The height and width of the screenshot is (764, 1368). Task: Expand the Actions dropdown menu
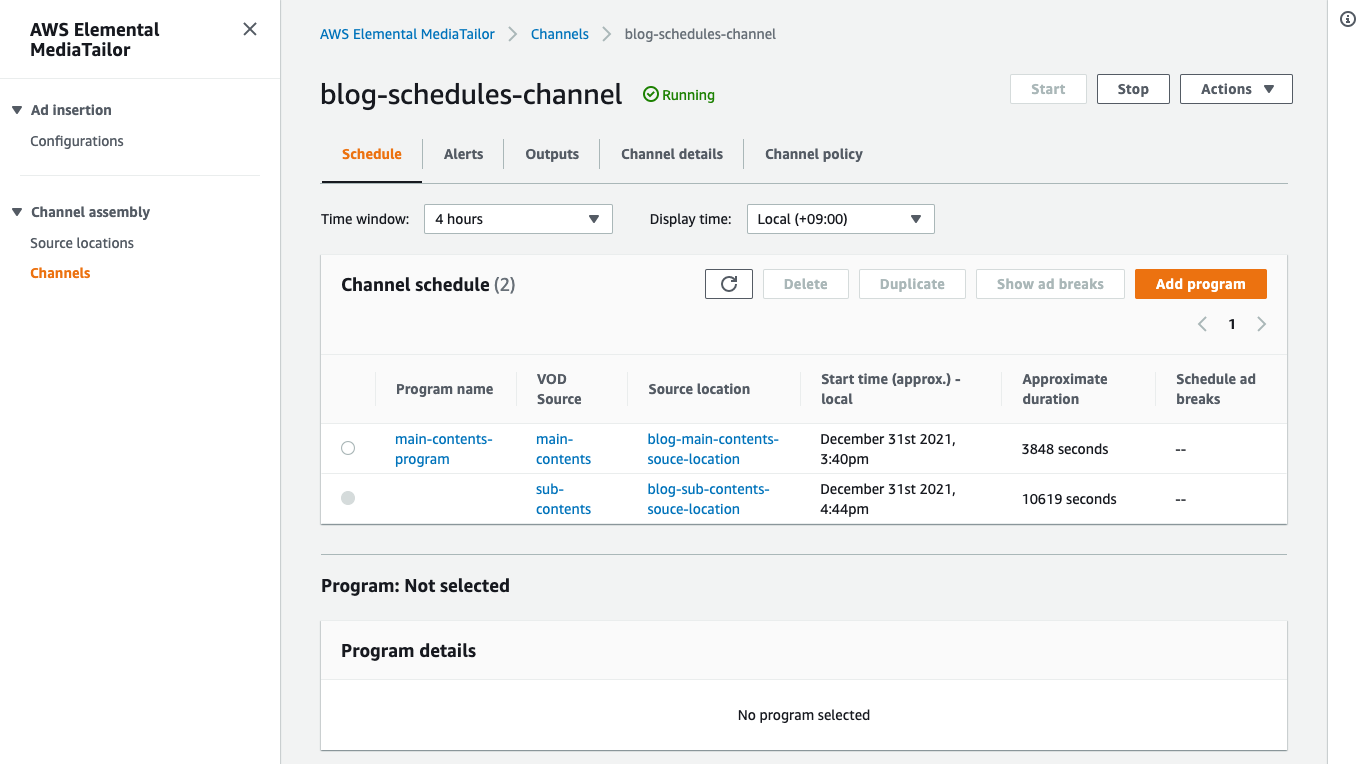(x=1236, y=89)
